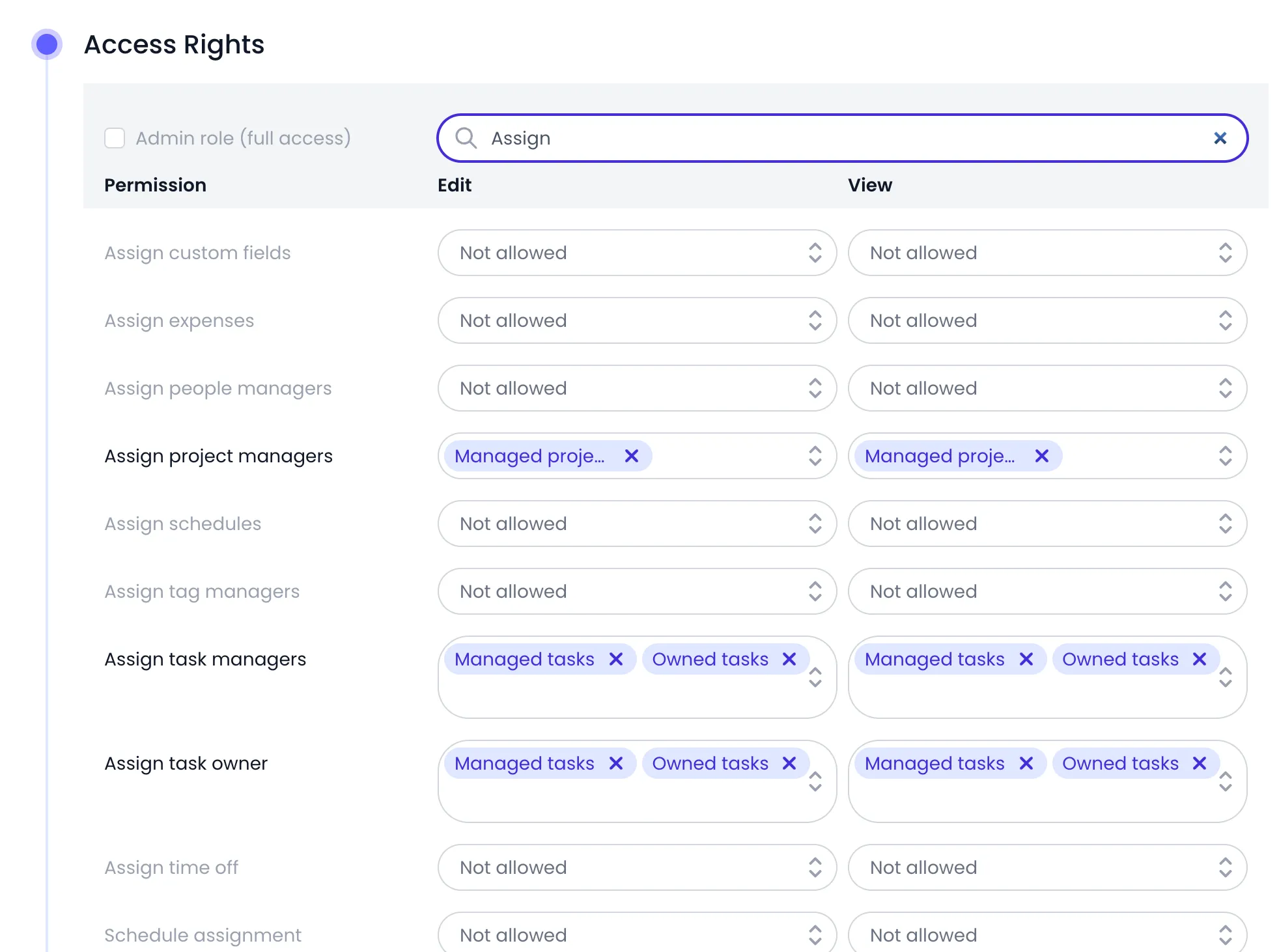Enable Admin role full access checkbox
1279x952 pixels.
[115, 138]
